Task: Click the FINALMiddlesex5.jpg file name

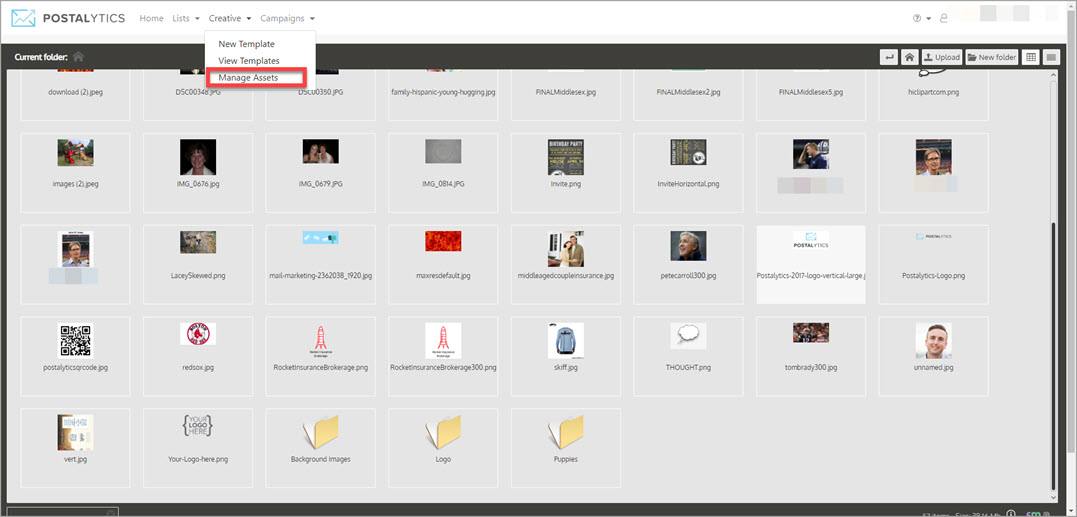Action: pos(810,92)
